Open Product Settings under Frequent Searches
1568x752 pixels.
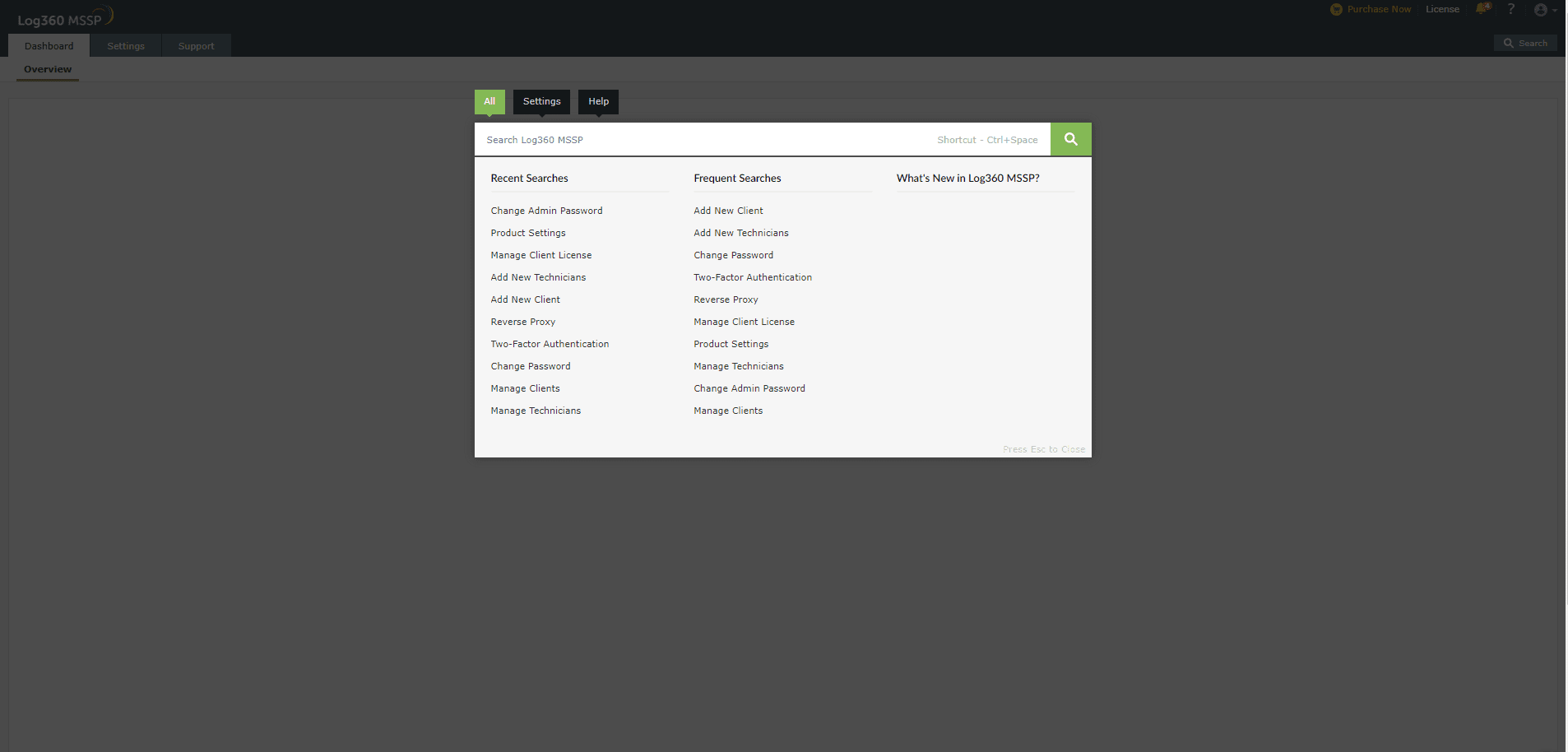[x=731, y=344]
